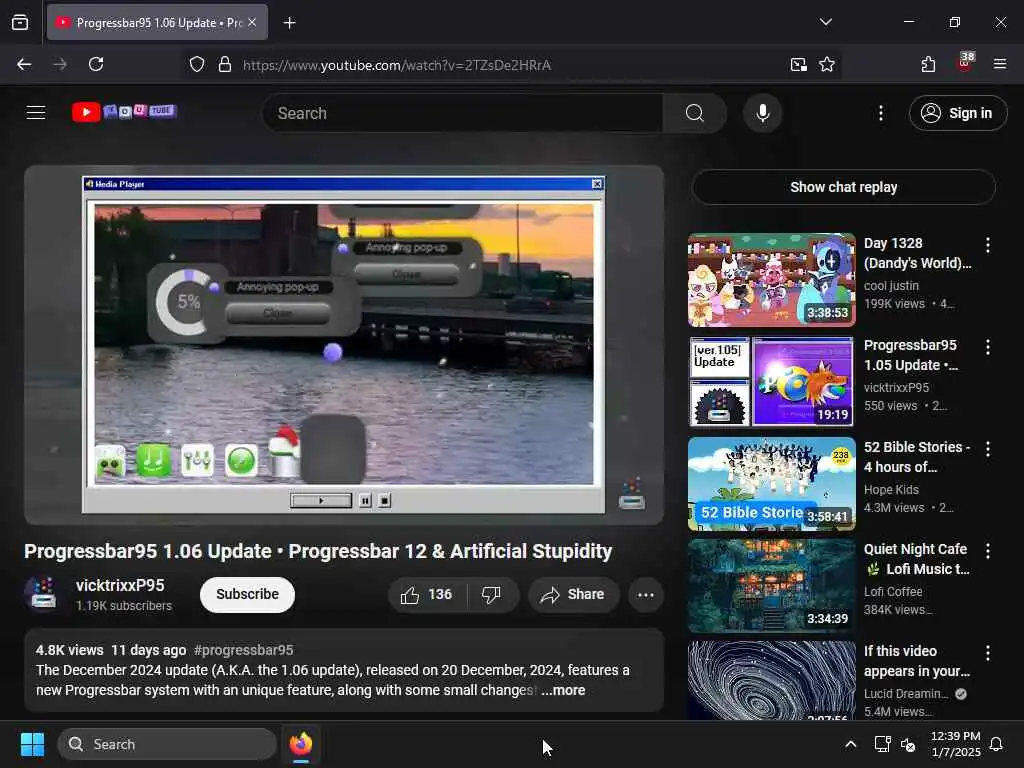Subscribe to vicktrixxP95 channel
Screen dimensions: 1024x768
[248, 594]
